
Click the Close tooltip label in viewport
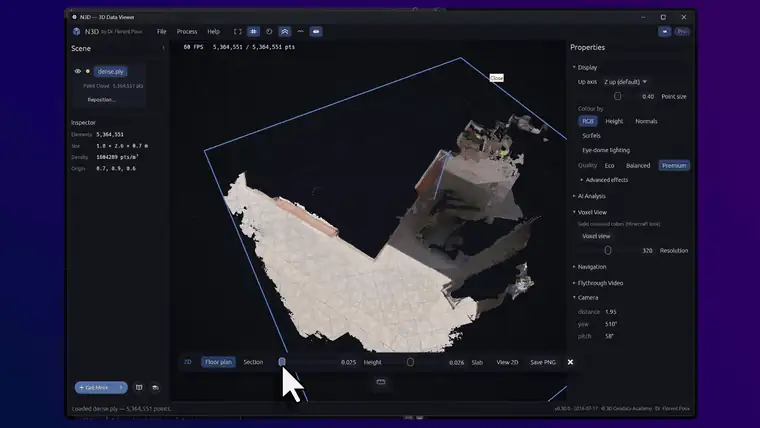coord(496,78)
